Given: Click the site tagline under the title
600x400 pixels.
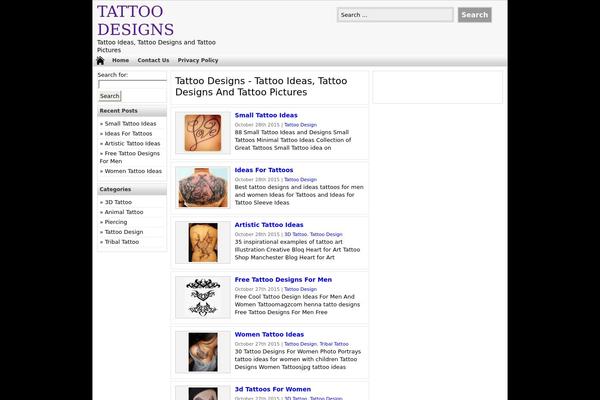Looking at the screenshot, I should coord(156,46).
